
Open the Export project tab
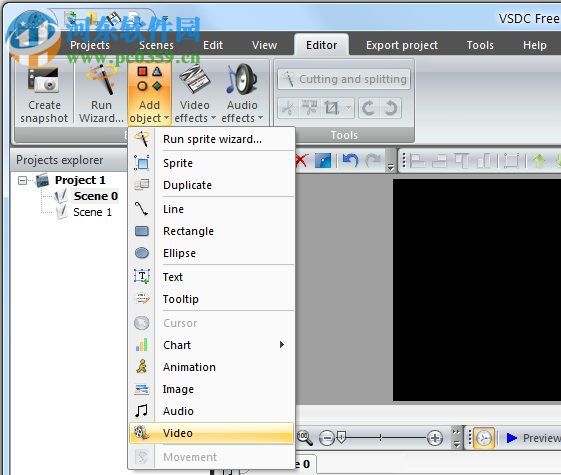pos(402,45)
